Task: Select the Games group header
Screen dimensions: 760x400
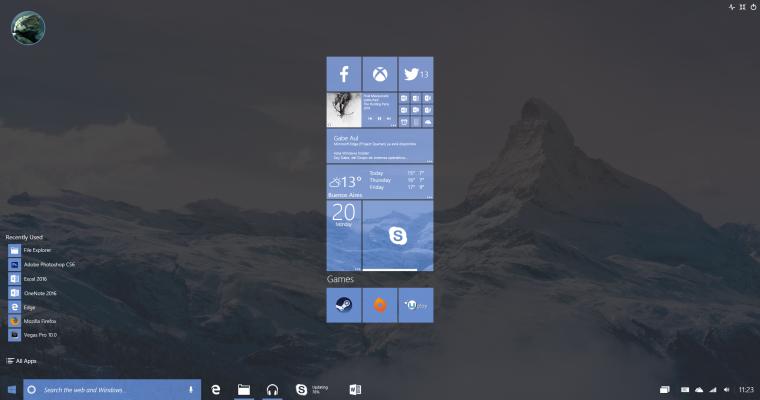Action: coord(340,279)
